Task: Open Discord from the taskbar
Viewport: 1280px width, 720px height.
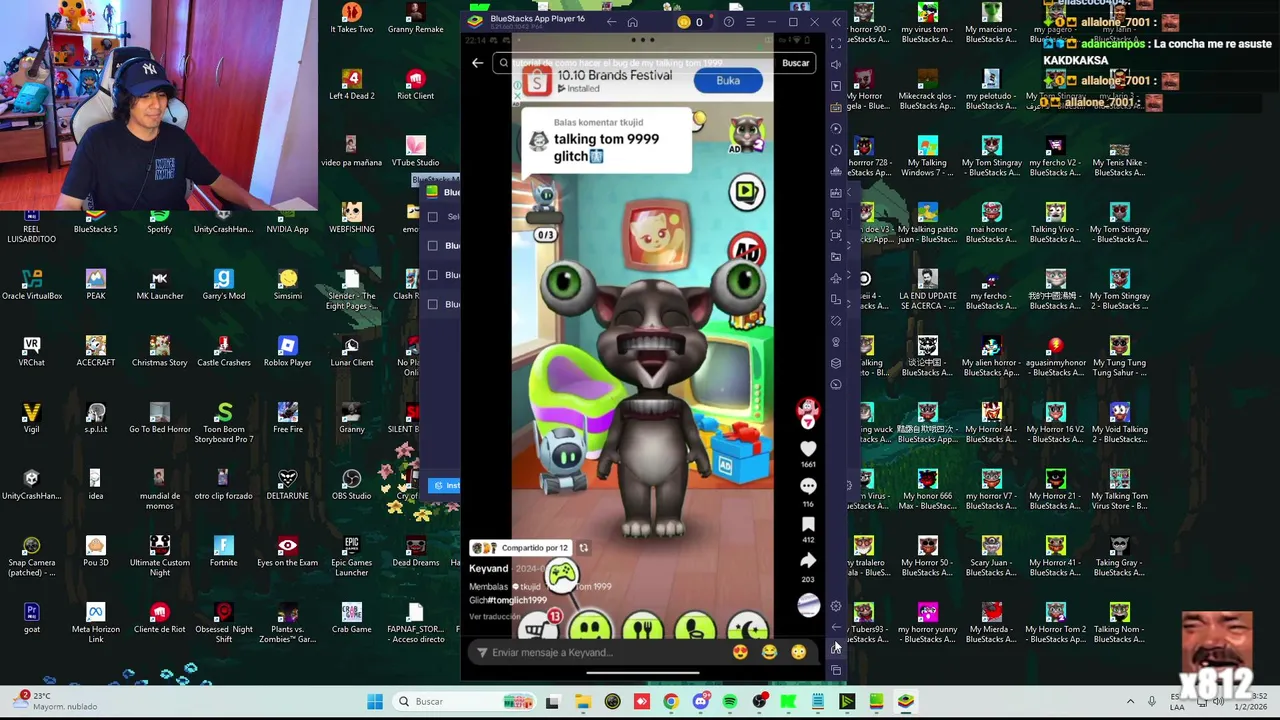Action: coord(700,702)
